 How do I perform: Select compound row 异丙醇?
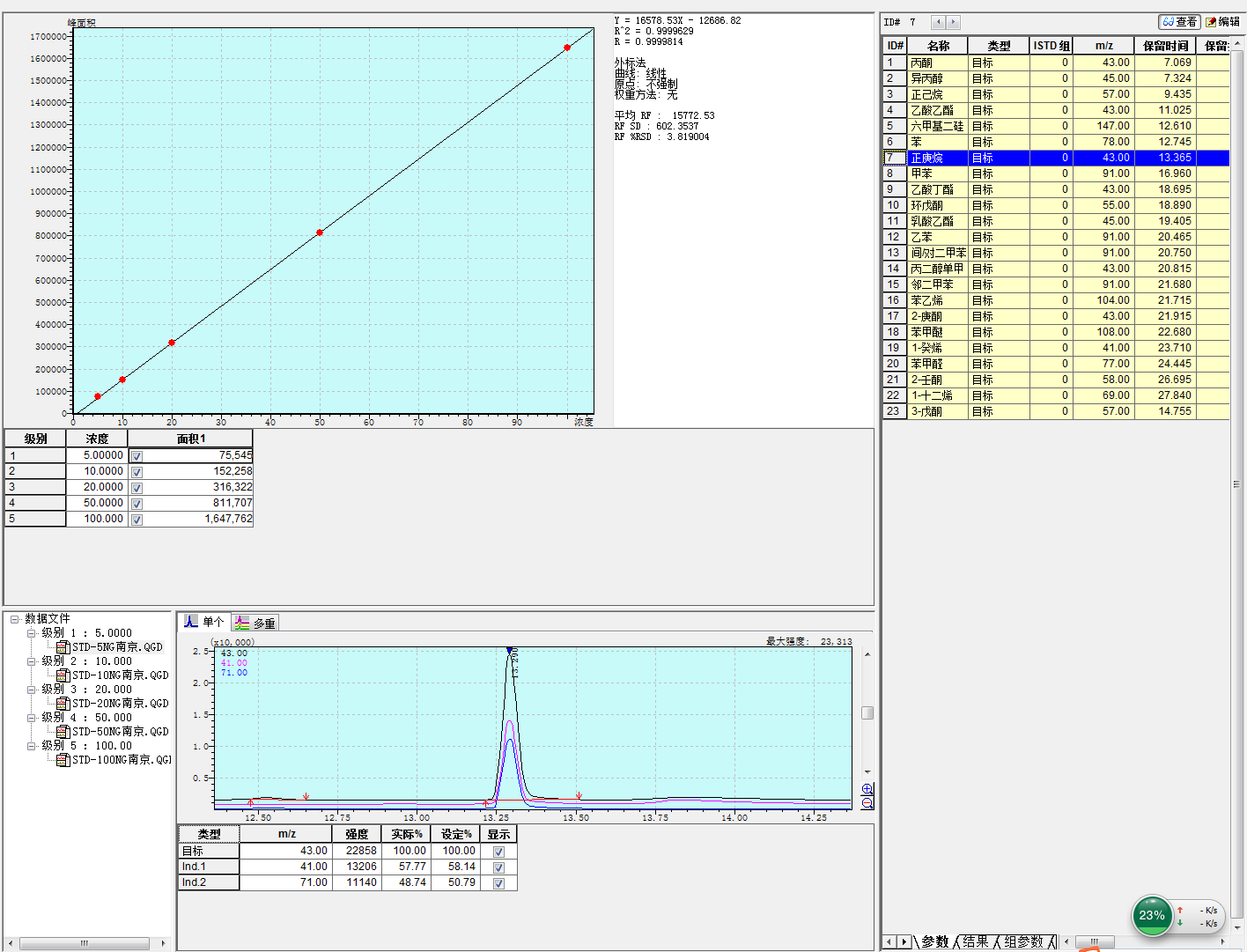1056,78
